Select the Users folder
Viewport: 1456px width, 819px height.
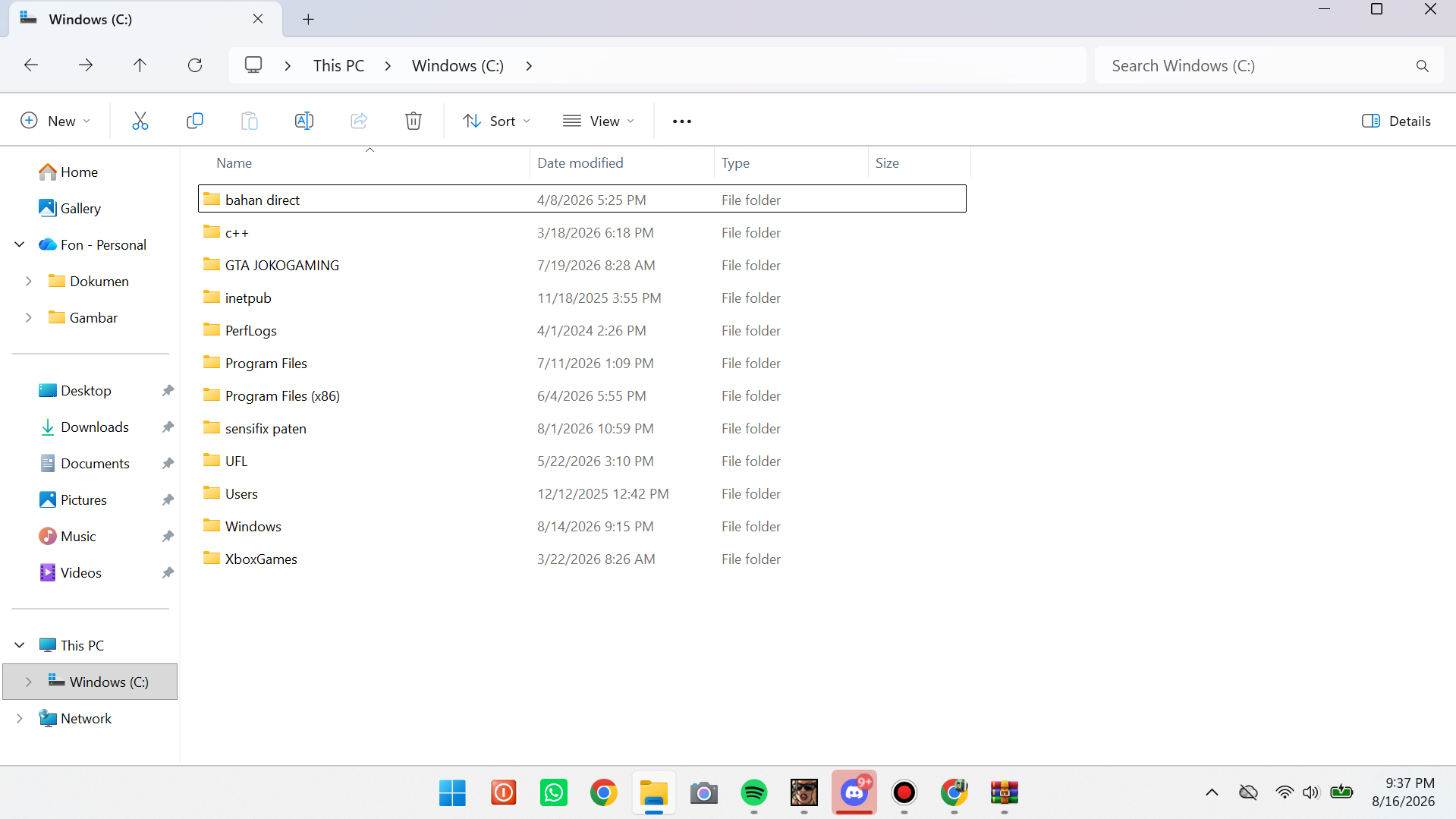pos(582,493)
